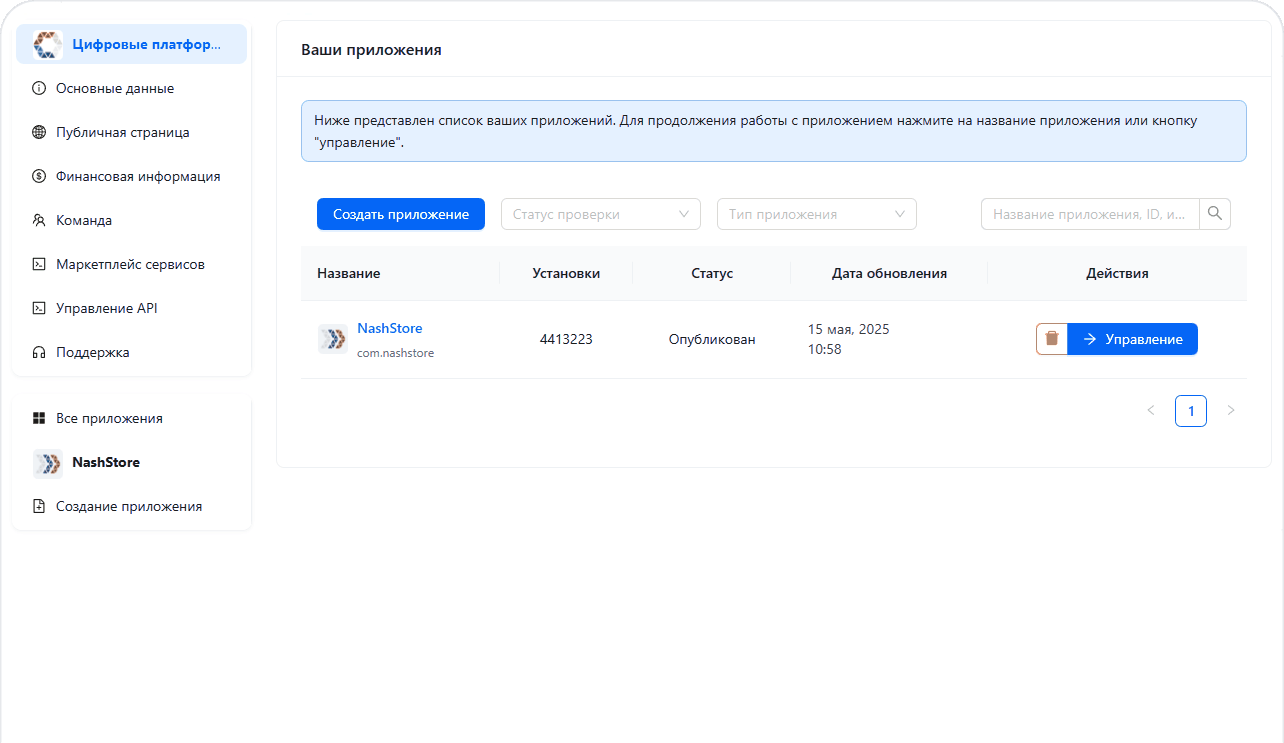This screenshot has height=743, width=1284.
Task: Open the Тип приложения dropdown
Action: (817, 214)
